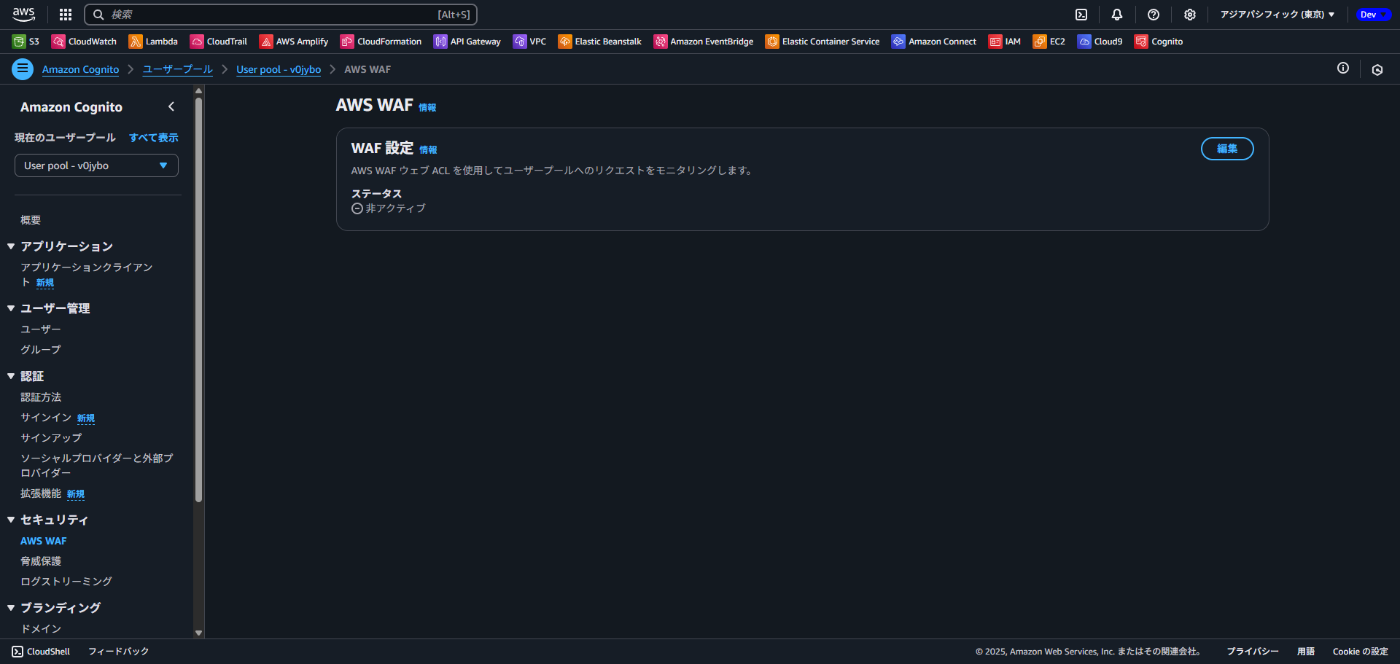Open CloudFormation favorite shortcut
Viewport: 1400px width, 664px height.
pyautogui.click(x=381, y=42)
